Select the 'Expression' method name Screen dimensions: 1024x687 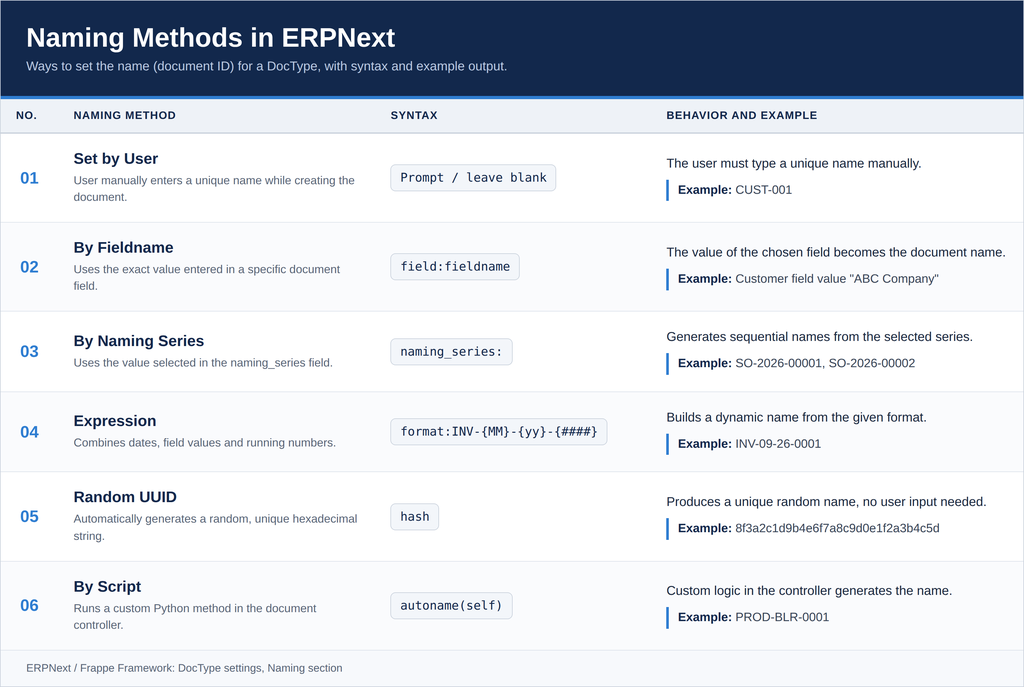coord(115,421)
